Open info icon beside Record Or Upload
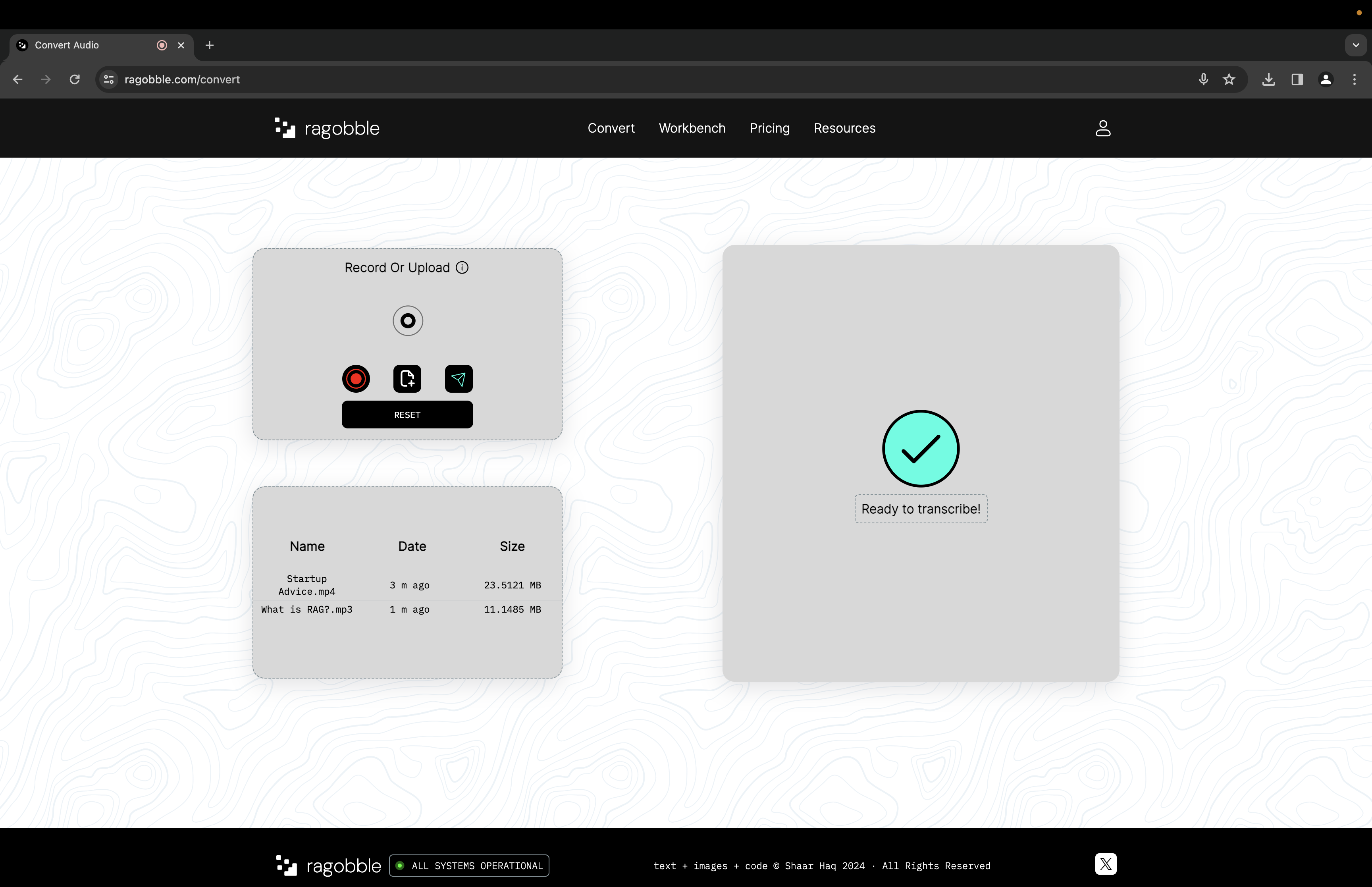This screenshot has width=1372, height=887. point(462,268)
